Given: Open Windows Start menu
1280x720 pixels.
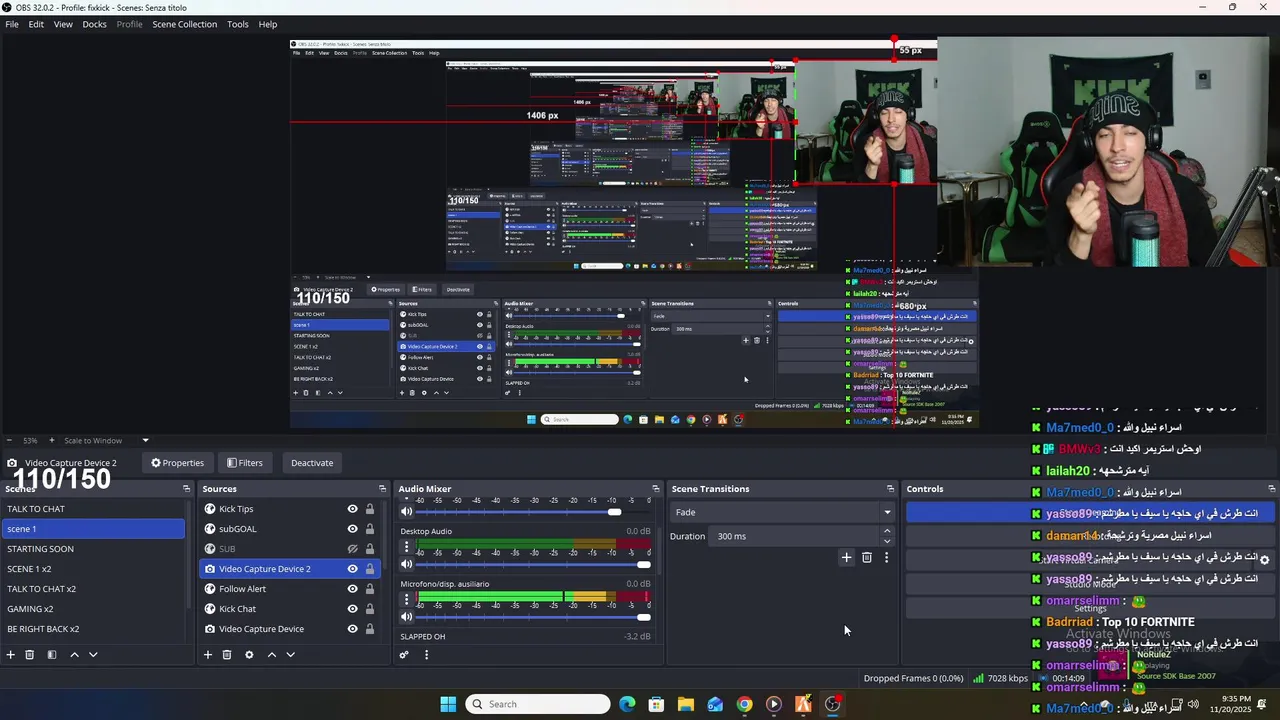Looking at the screenshot, I should click(x=448, y=704).
